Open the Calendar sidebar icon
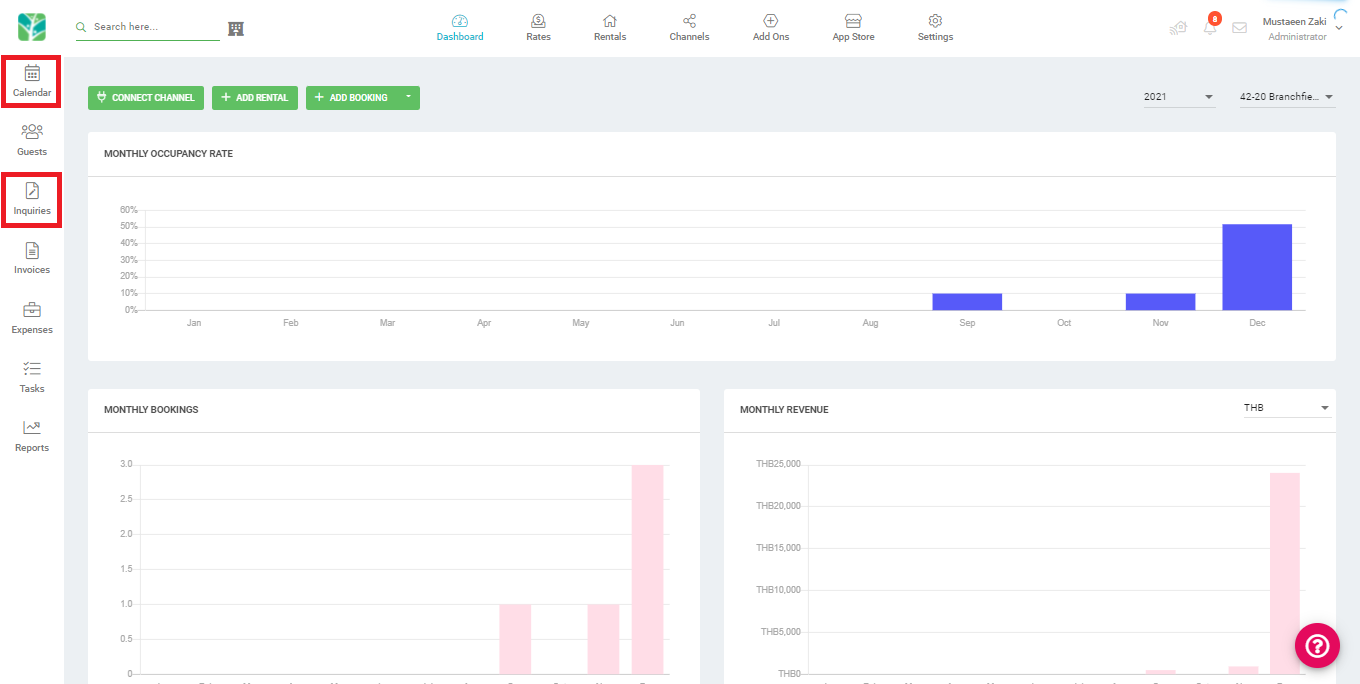Image resolution: width=1360 pixels, height=684 pixels. 32,73
